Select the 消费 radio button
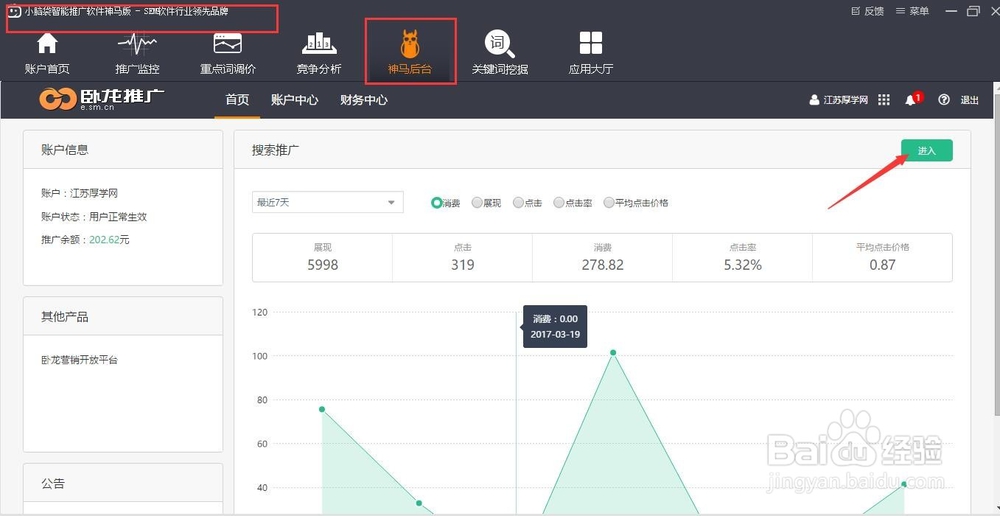Viewport: 1000px width, 516px height. tap(437, 203)
